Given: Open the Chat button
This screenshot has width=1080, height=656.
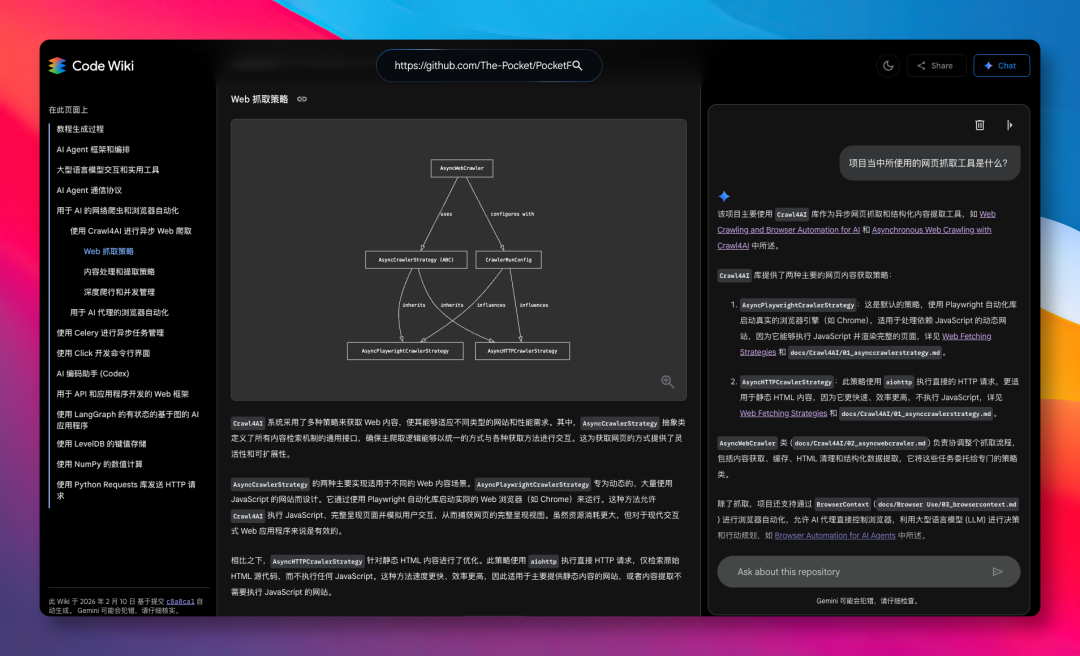Looking at the screenshot, I should click(1001, 65).
